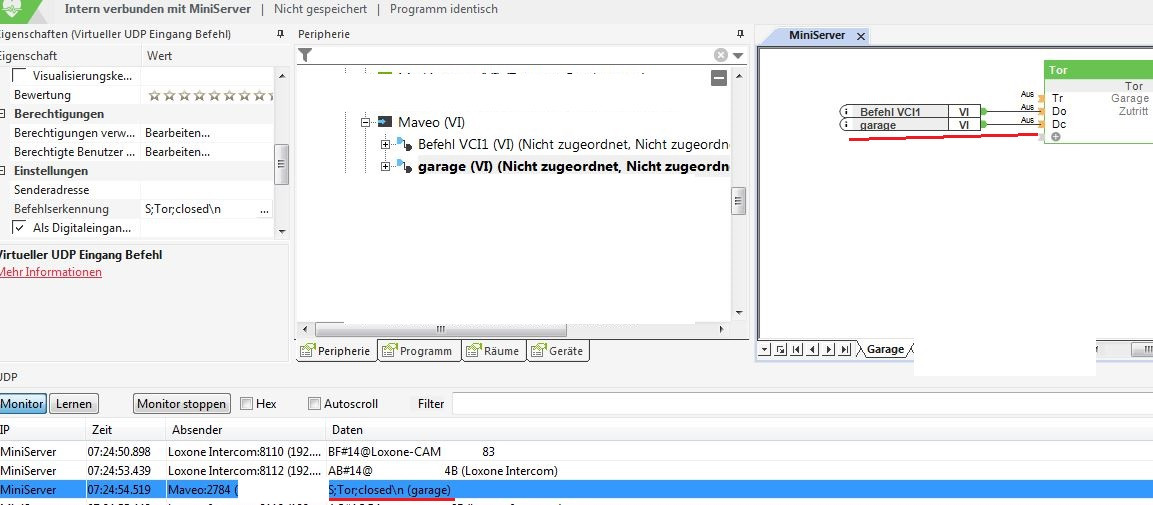Image resolution: width=1153 pixels, height=505 pixels.
Task: Expand the Befehl VCI1 (VI) tree node
Action: click(385, 145)
